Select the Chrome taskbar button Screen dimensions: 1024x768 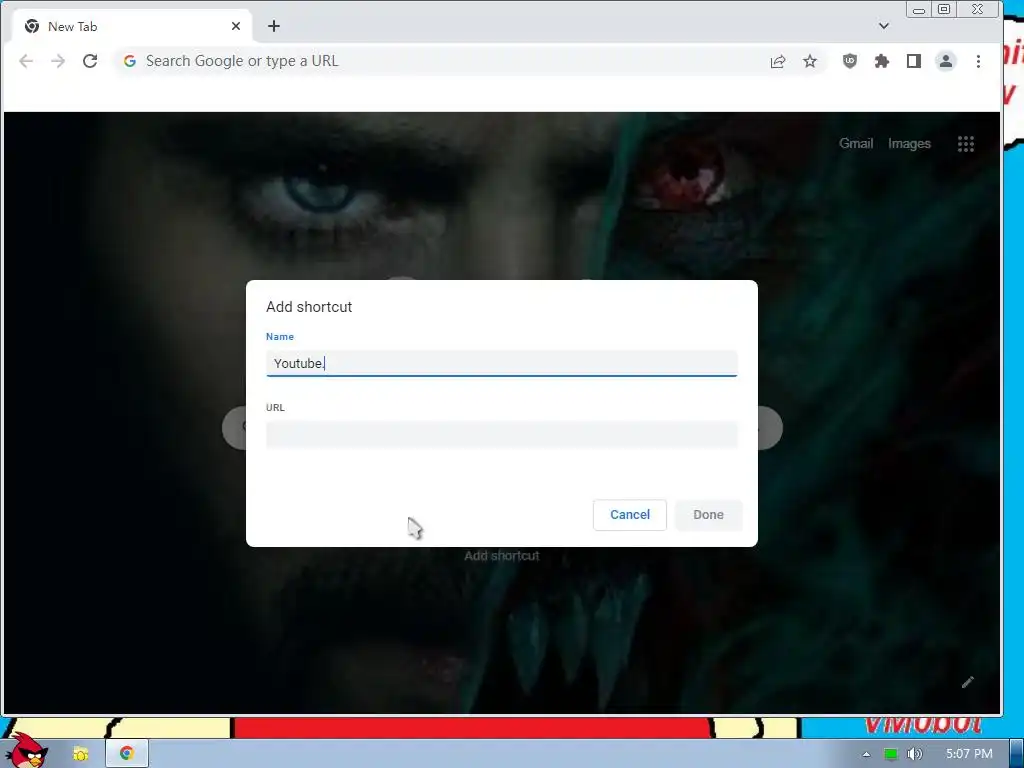pyautogui.click(x=127, y=753)
